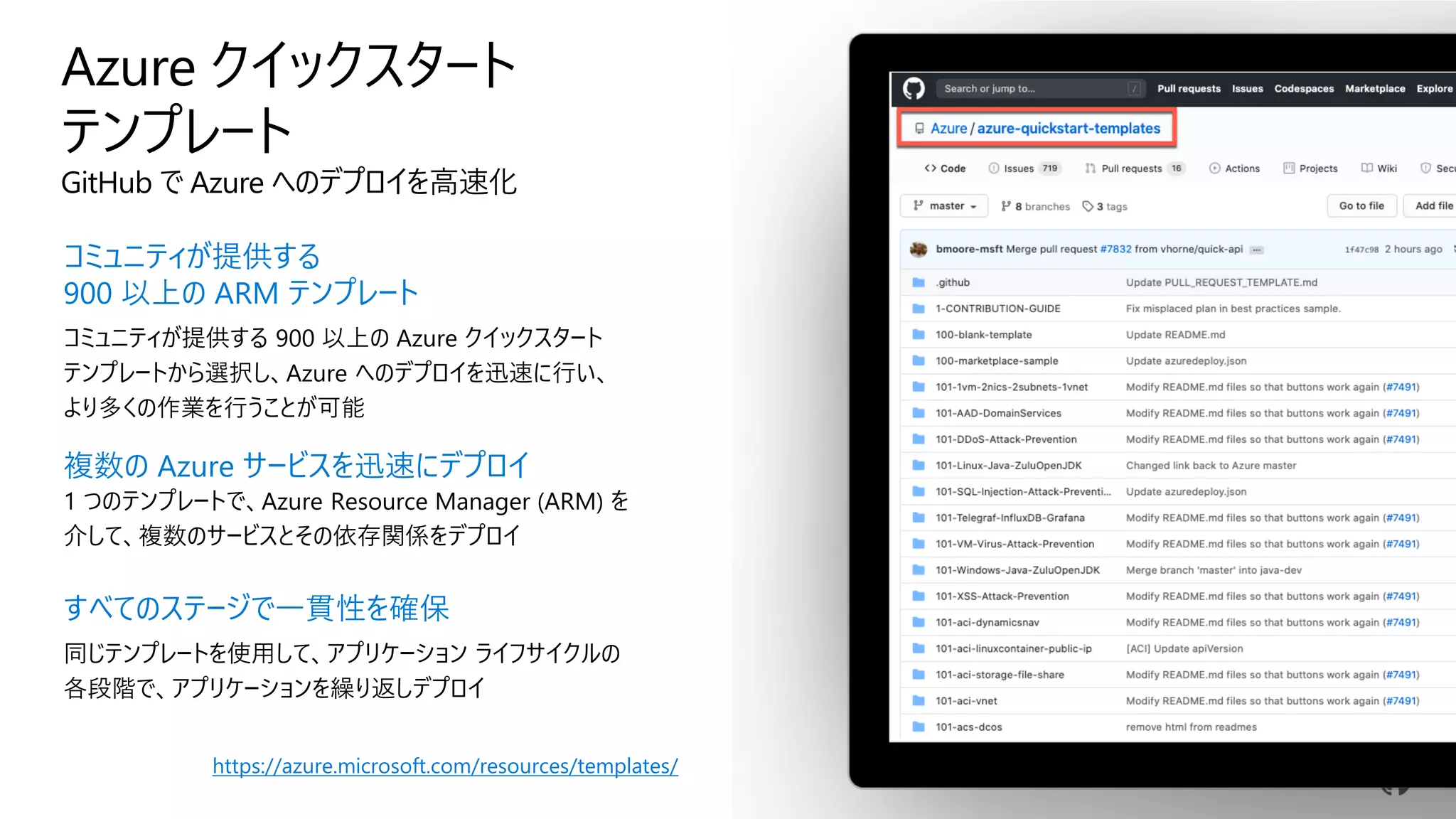Screen dimensions: 1456x819
Task: Open Issues in GitHub top navigation
Action: (x=1247, y=89)
